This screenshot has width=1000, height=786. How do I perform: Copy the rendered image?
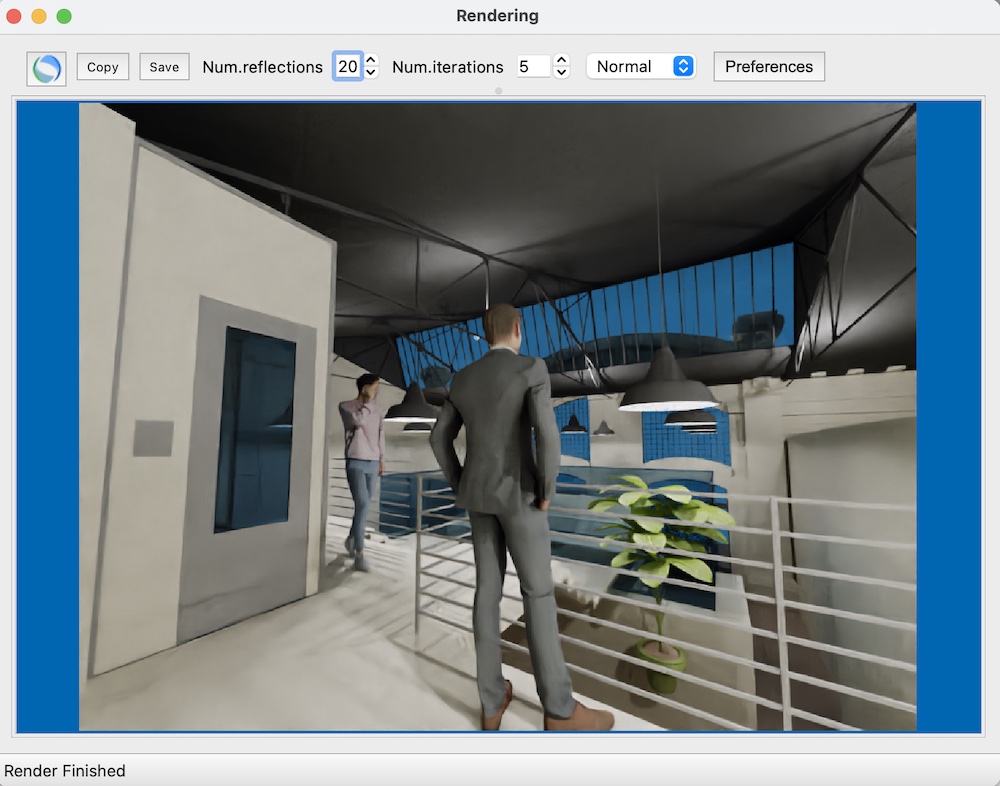click(x=102, y=67)
